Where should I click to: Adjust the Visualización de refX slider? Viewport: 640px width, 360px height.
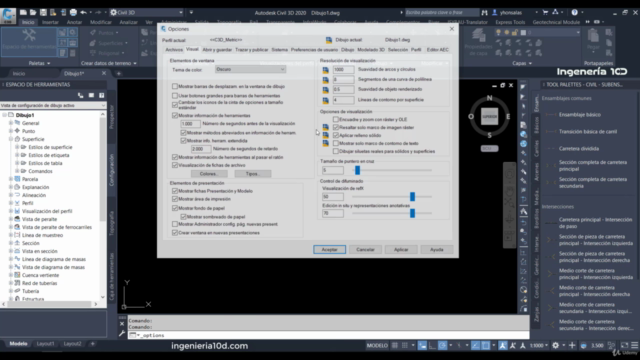click(412, 197)
